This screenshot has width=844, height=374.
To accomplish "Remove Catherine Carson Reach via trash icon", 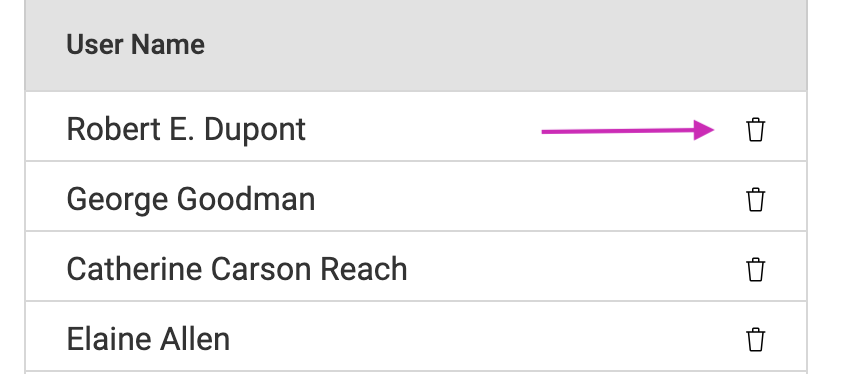I will coord(755,270).
